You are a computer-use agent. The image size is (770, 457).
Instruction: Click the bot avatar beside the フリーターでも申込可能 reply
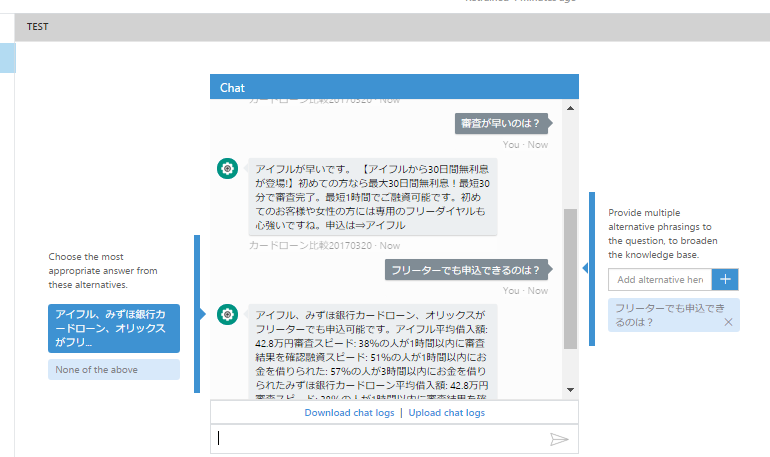coord(227,315)
